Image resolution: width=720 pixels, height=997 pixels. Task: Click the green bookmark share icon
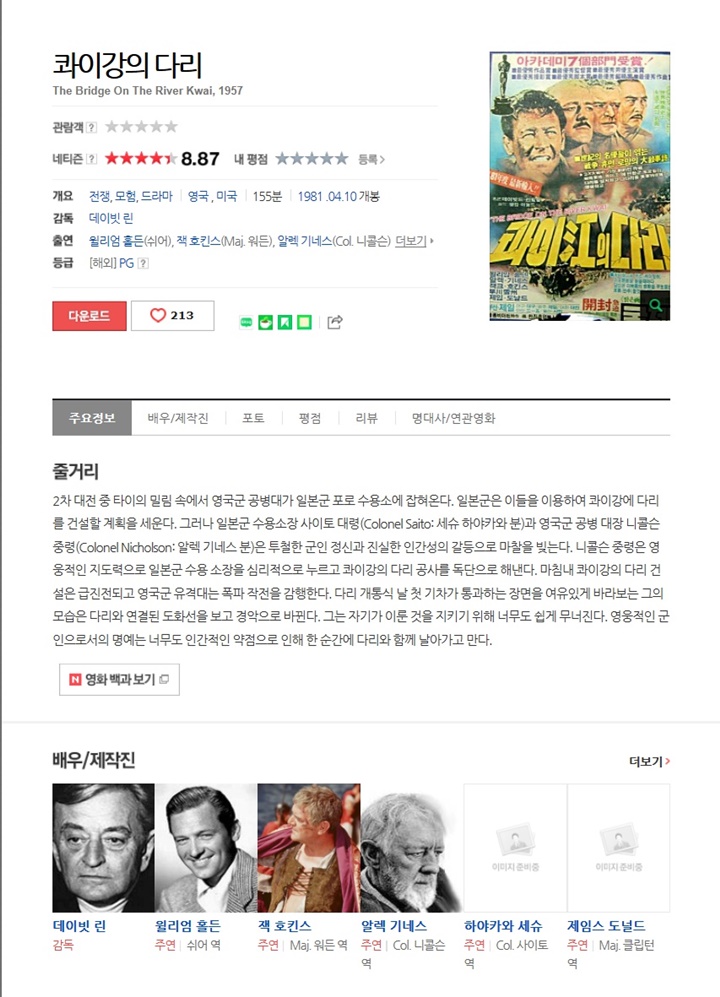[285, 322]
